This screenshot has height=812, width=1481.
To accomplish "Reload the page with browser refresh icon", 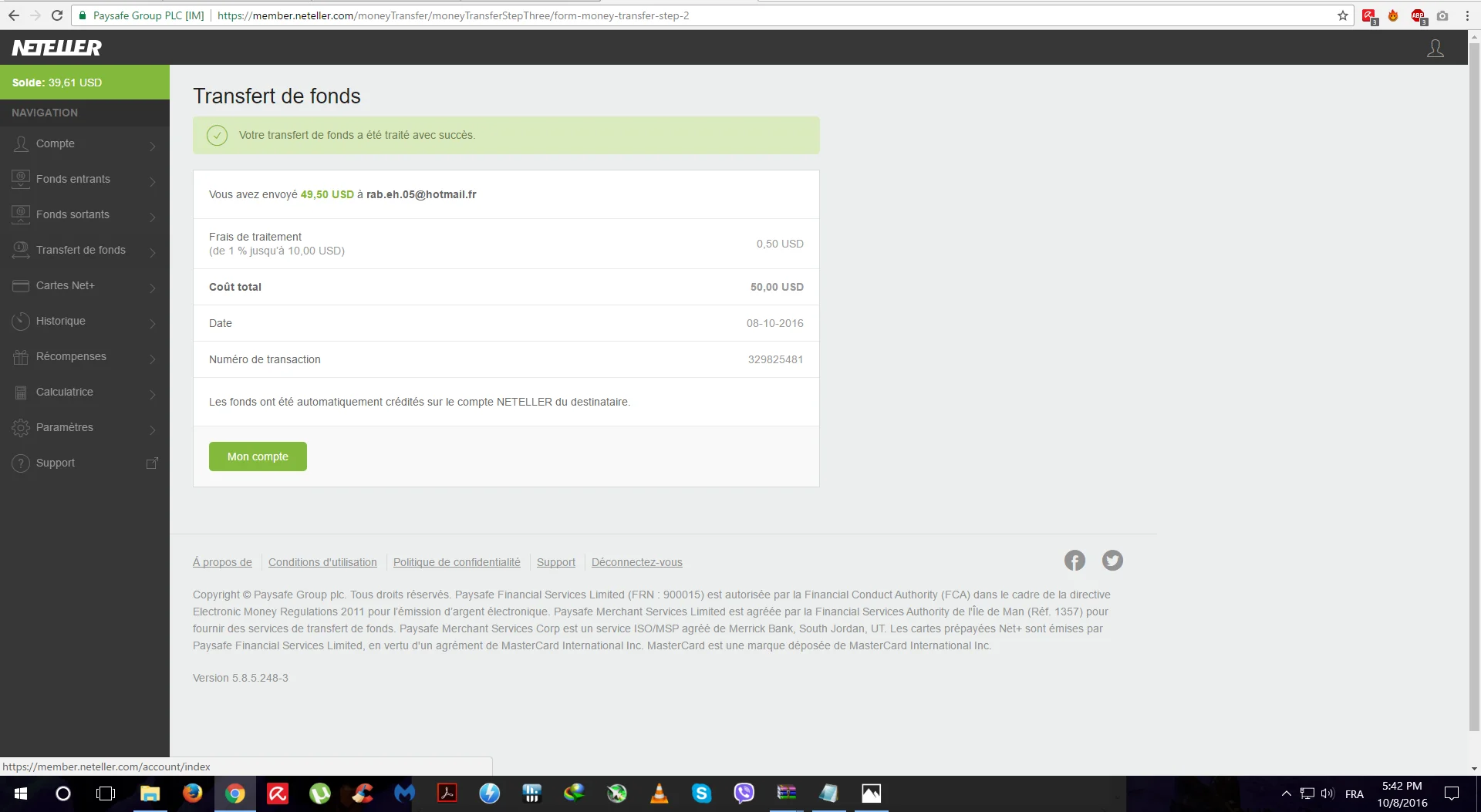I will (57, 15).
